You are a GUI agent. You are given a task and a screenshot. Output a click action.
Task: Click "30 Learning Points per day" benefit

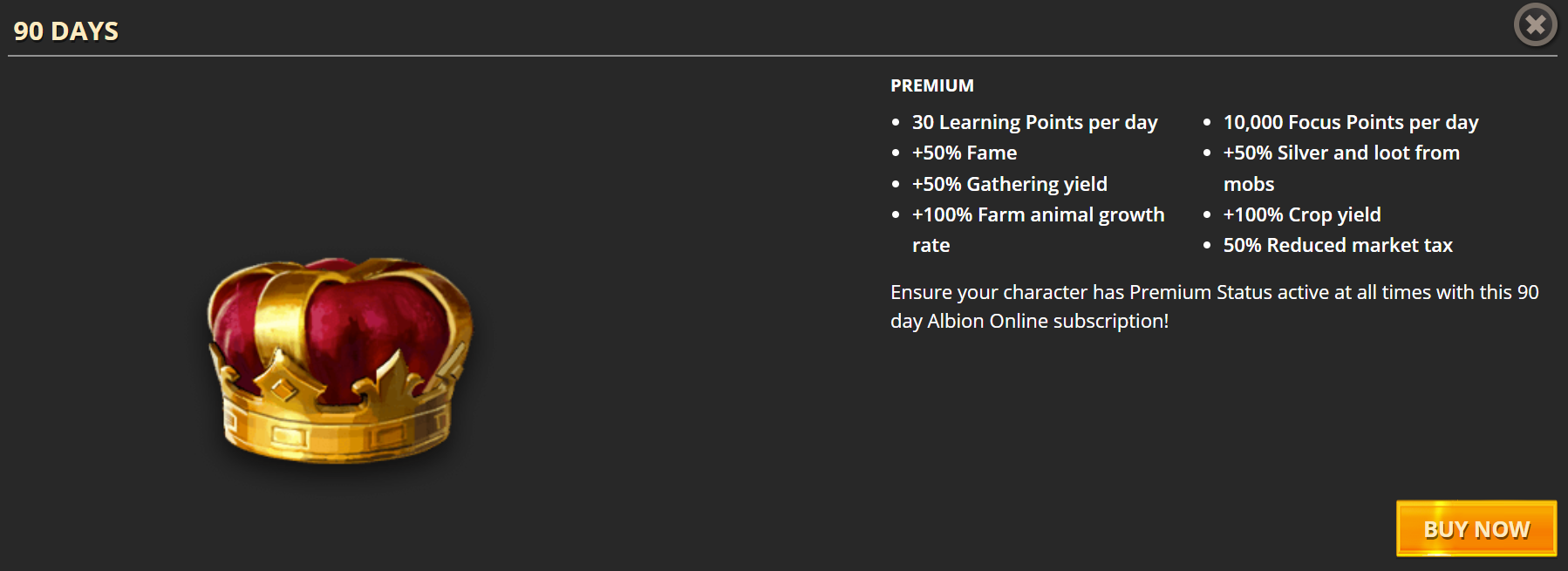1035,123
